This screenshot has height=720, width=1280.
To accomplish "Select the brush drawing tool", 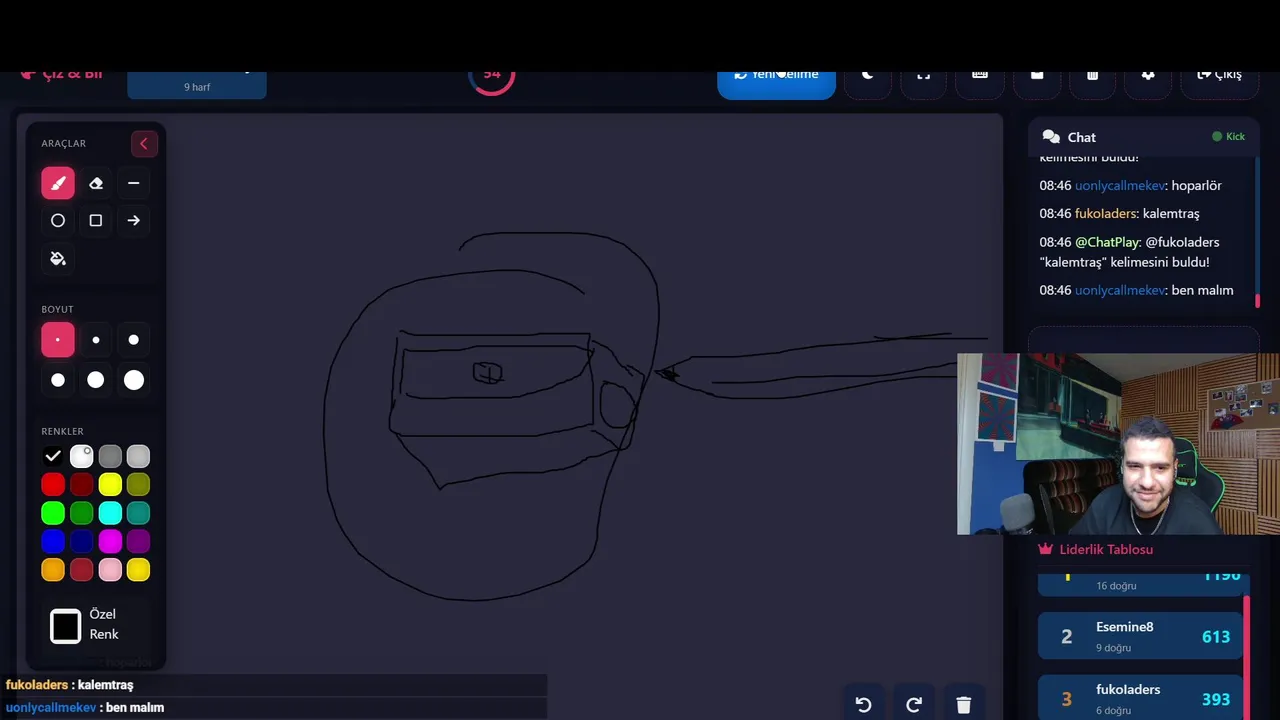I will point(58,183).
